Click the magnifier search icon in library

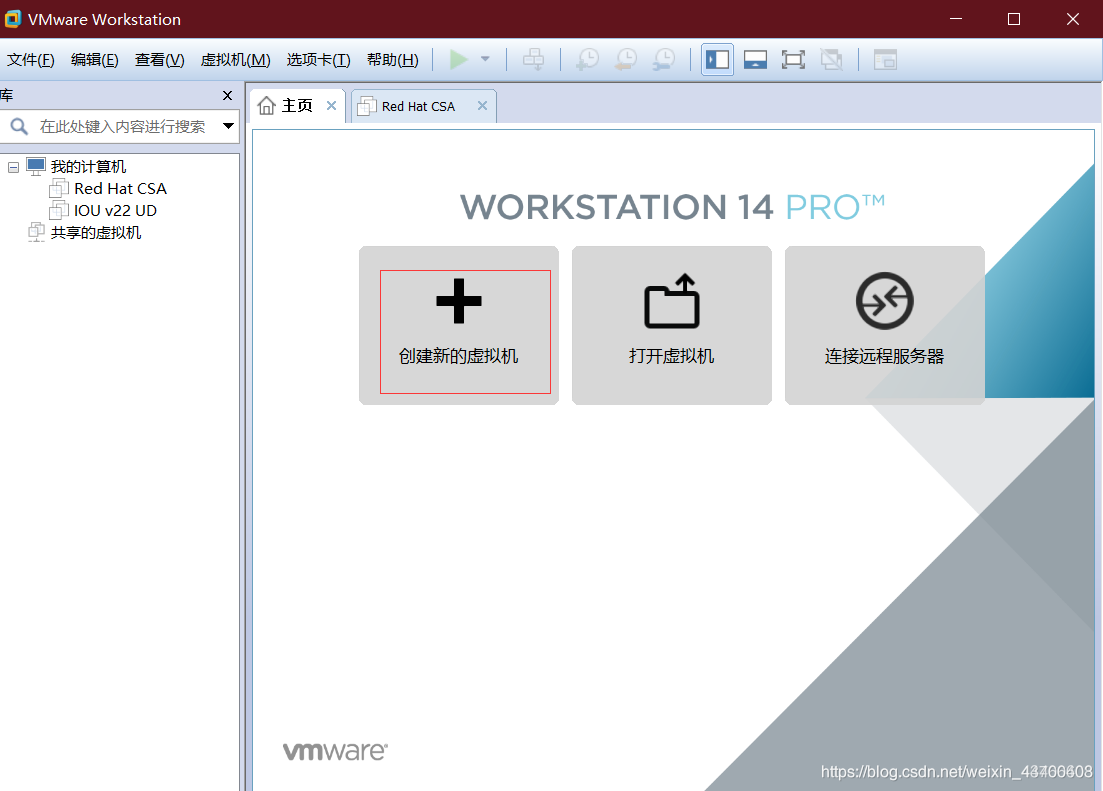pyautogui.click(x=19, y=127)
